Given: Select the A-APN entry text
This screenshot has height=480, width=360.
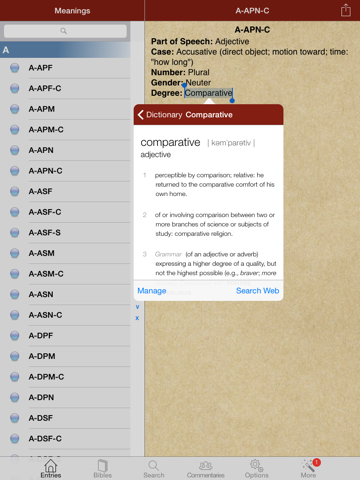Looking at the screenshot, I should coord(41,150).
